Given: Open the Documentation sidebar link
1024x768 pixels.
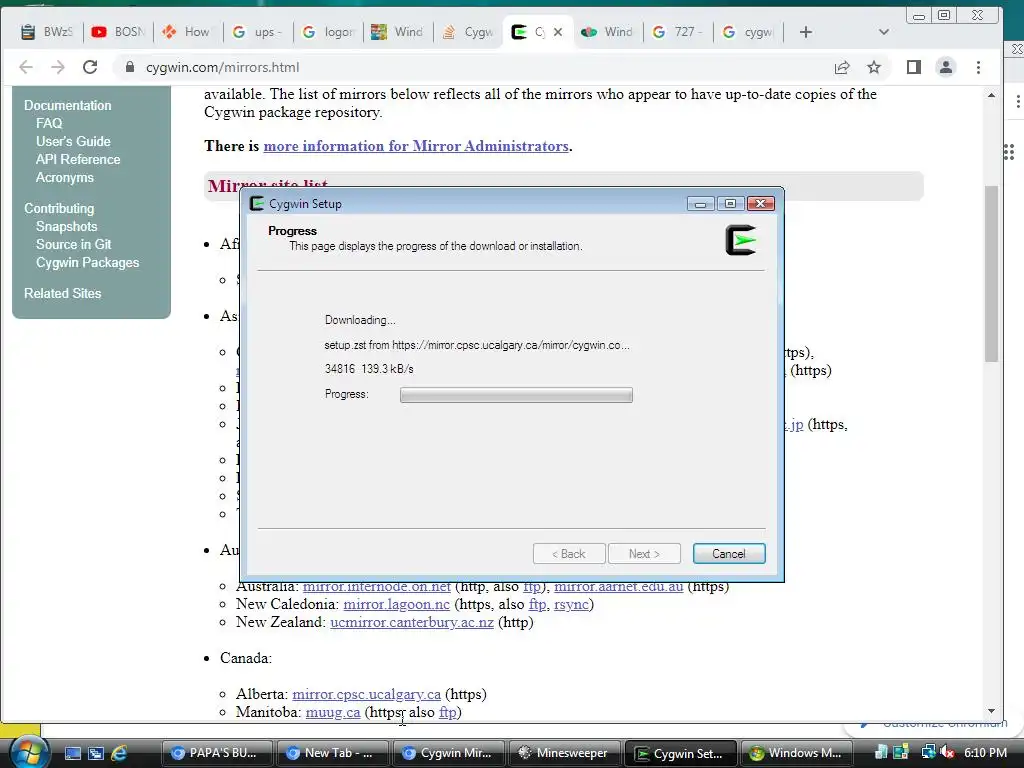Looking at the screenshot, I should pyautogui.click(x=68, y=105).
